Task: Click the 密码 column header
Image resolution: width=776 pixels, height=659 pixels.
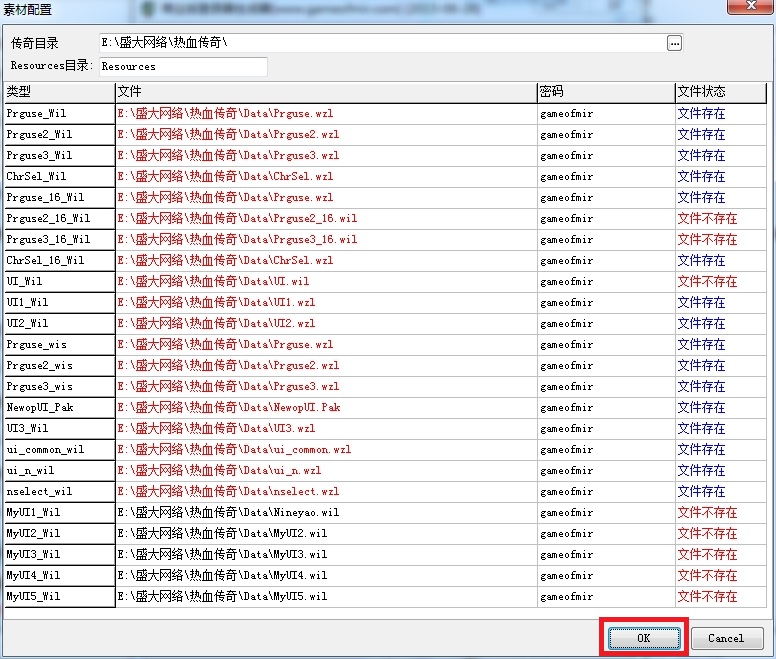Action: (x=605, y=92)
